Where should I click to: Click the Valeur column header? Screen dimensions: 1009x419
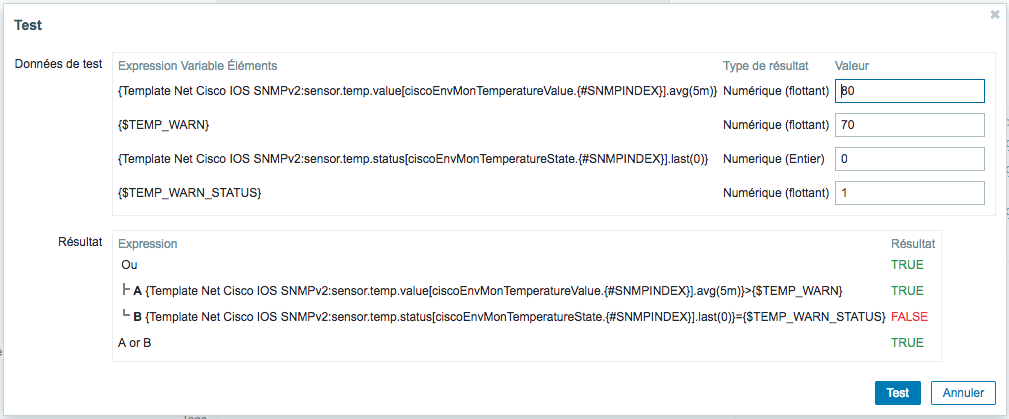point(853,66)
